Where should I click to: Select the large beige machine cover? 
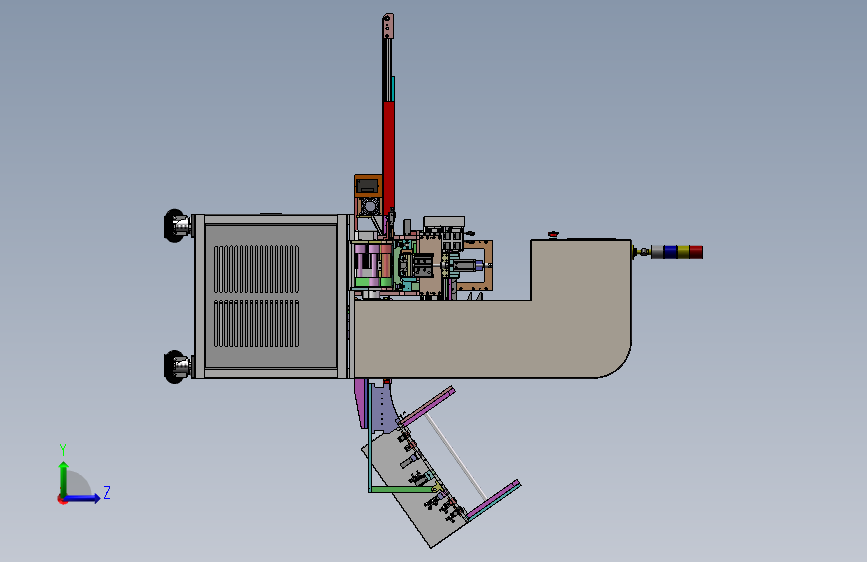coord(492,339)
